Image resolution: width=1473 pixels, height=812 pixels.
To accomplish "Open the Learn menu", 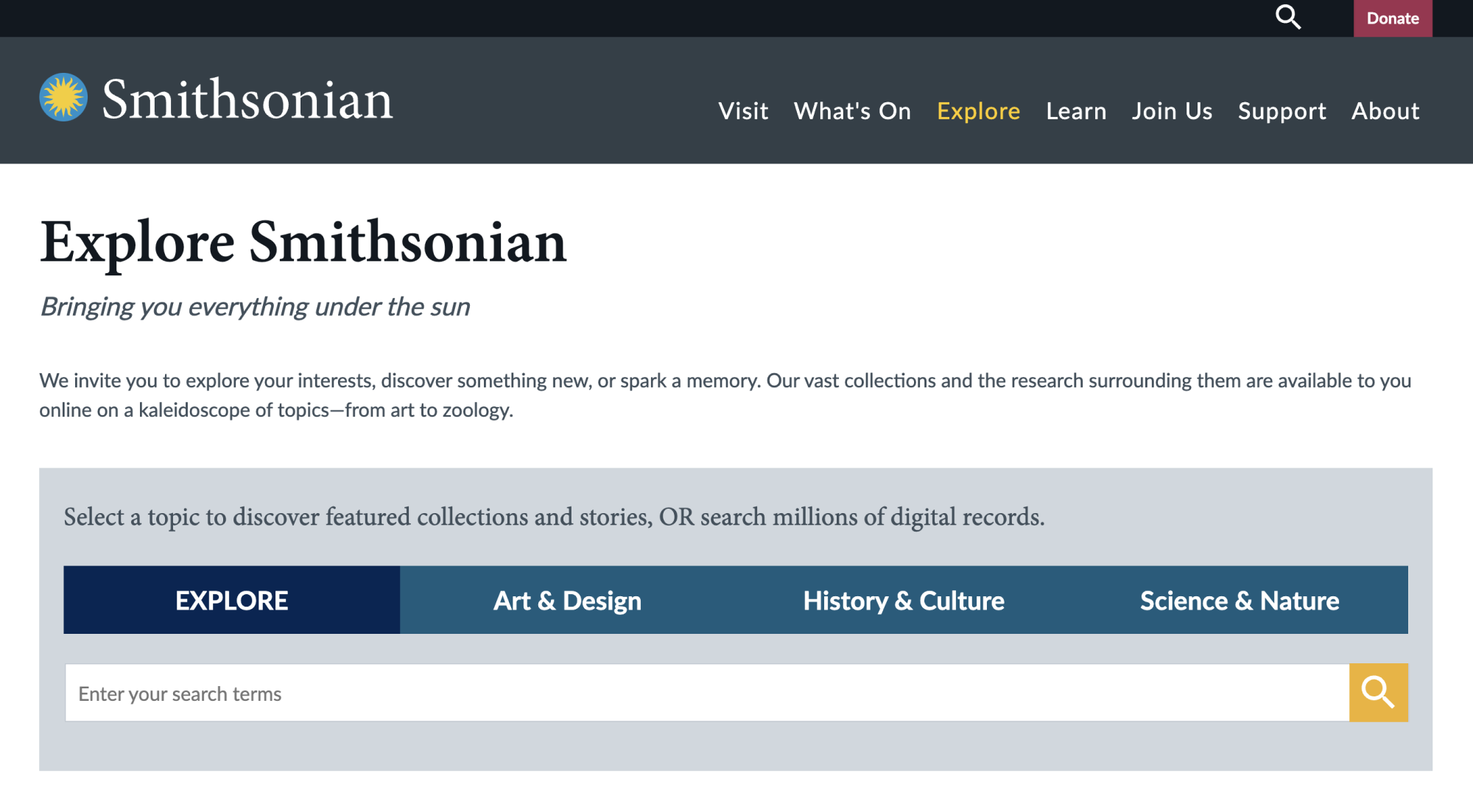I will (x=1076, y=111).
